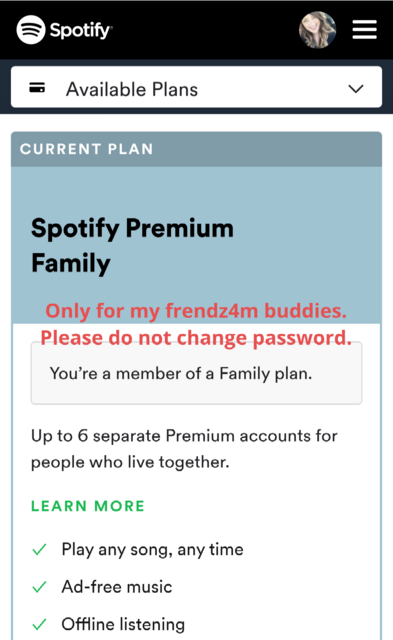Open the user profile avatar photo
Viewport: 393px width, 640px height.
[318, 30]
